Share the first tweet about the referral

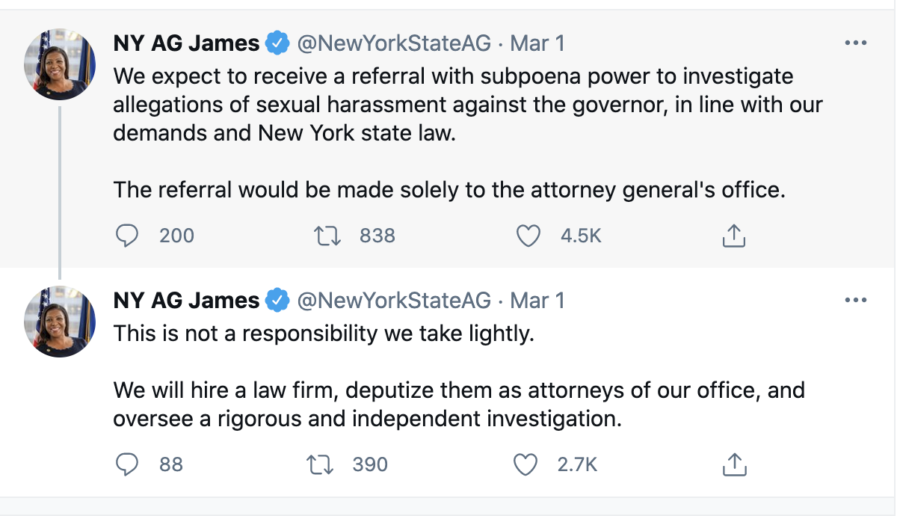734,236
